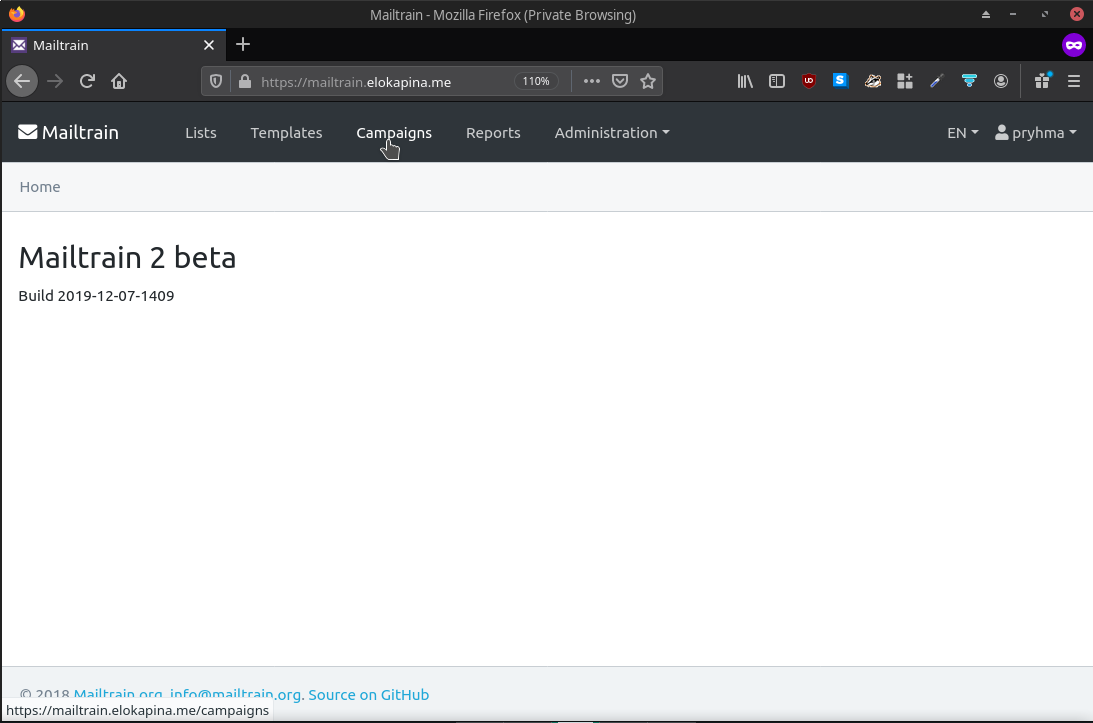This screenshot has width=1093, height=723.
Task: Click the padlock site security icon
Action: click(245, 82)
